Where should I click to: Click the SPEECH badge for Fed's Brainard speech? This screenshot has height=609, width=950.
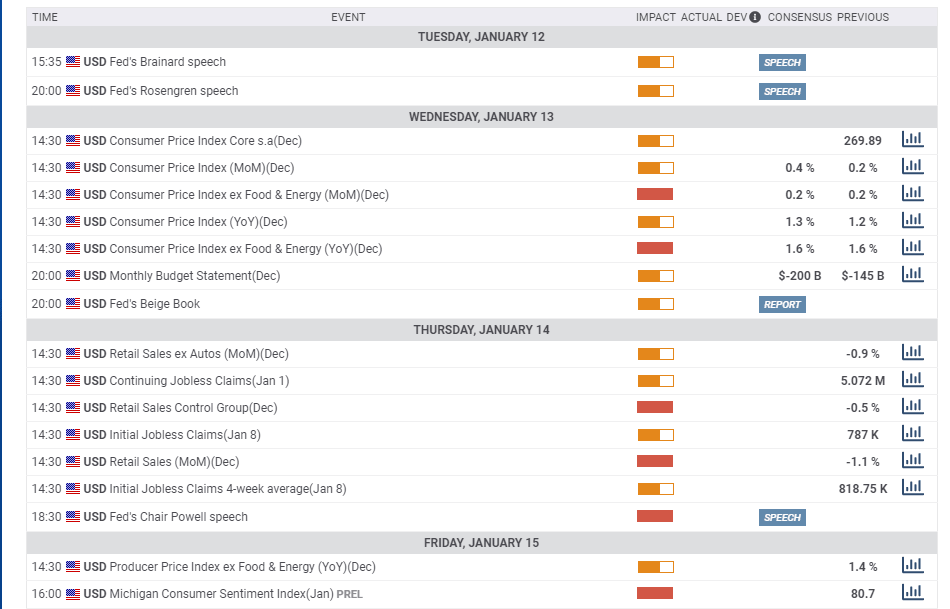782,62
